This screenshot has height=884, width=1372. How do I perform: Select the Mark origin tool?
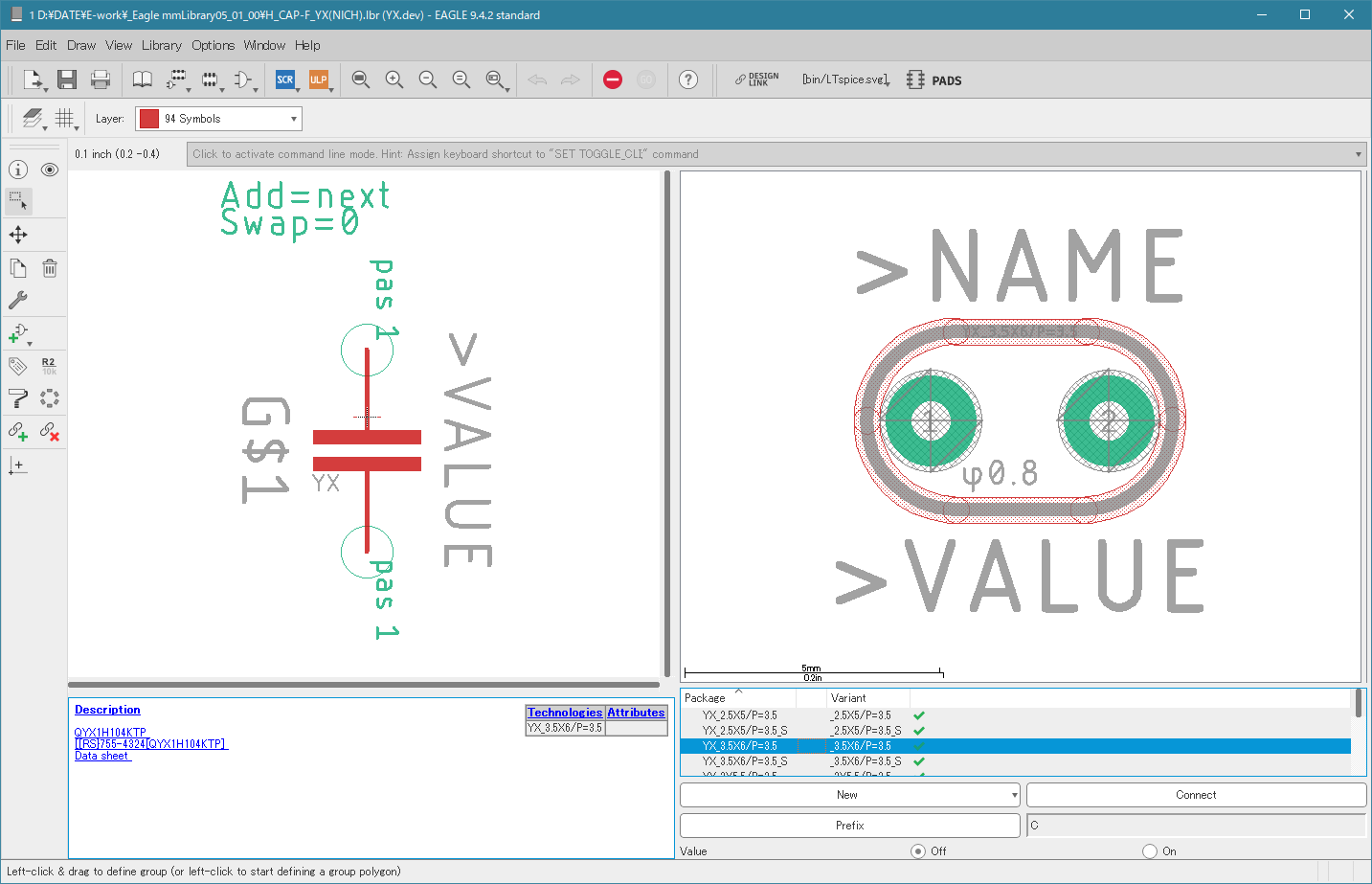tap(18, 465)
